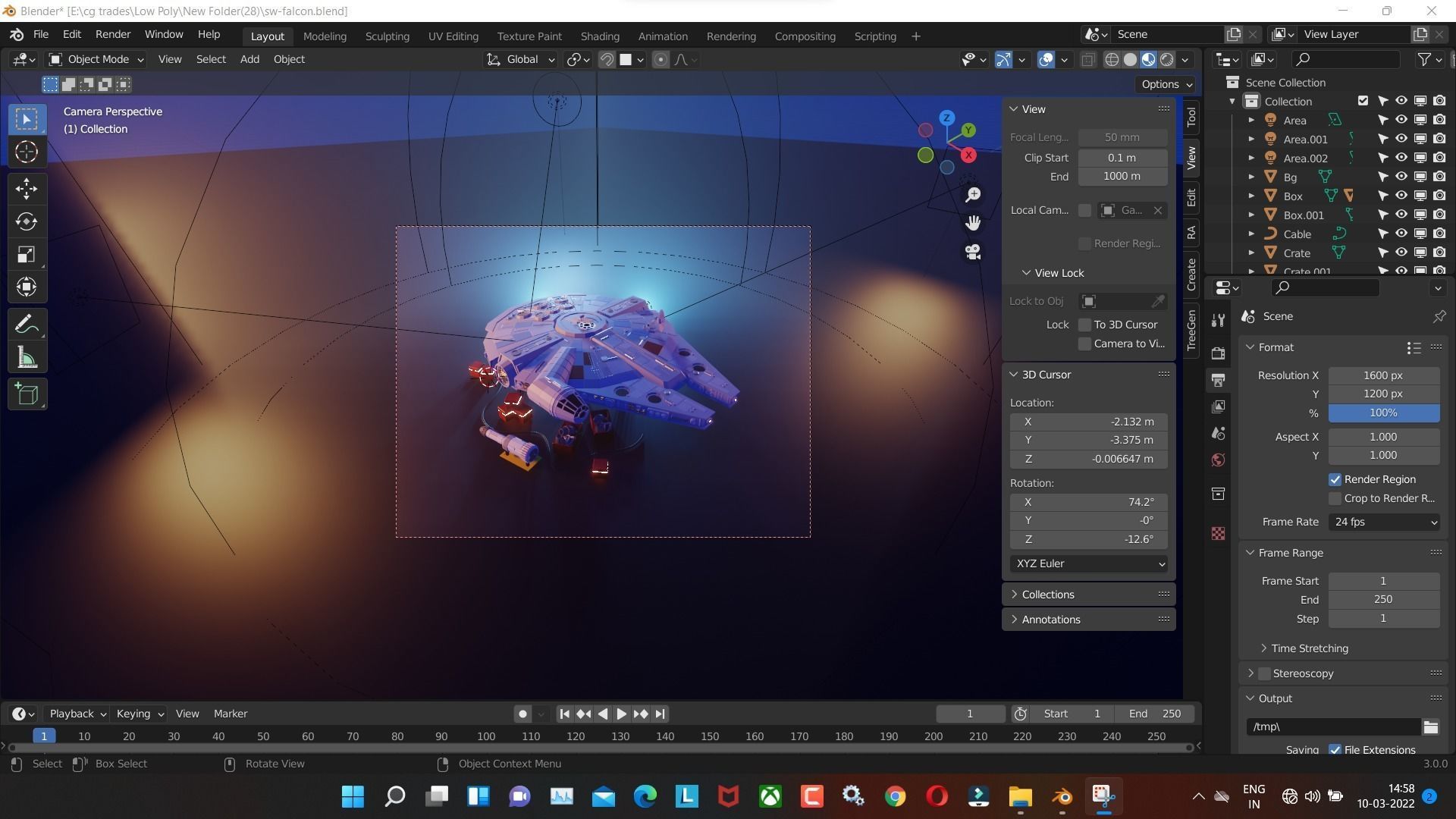1456x819 pixels.
Task: Open Output properties tab icon
Action: click(x=1218, y=380)
